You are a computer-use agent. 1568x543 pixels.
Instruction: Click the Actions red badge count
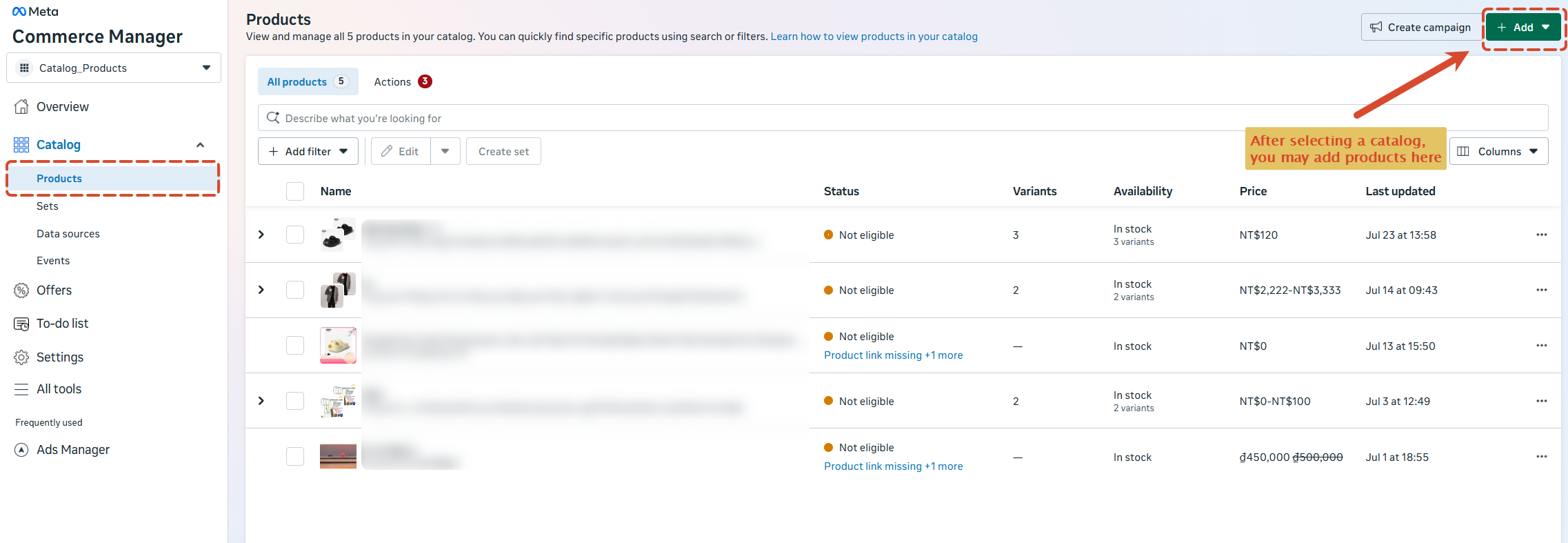coord(425,81)
